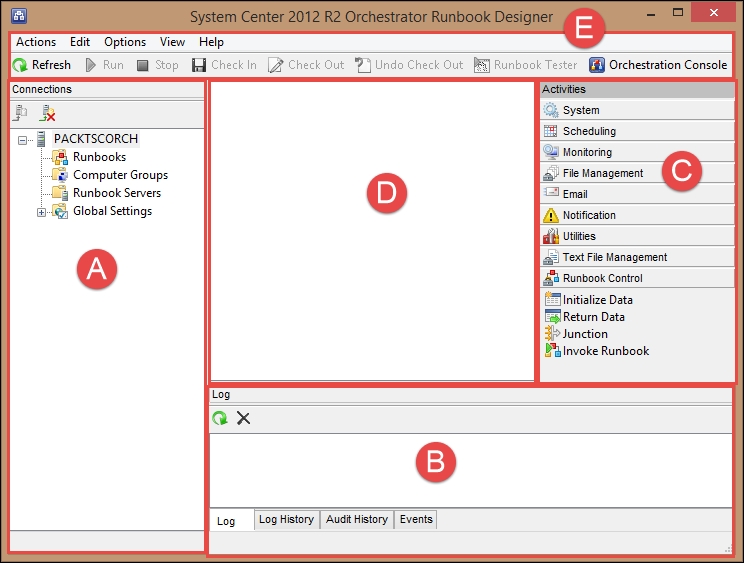
Task: Select the PACKTSCORCH server name
Action: pyautogui.click(x=96, y=139)
